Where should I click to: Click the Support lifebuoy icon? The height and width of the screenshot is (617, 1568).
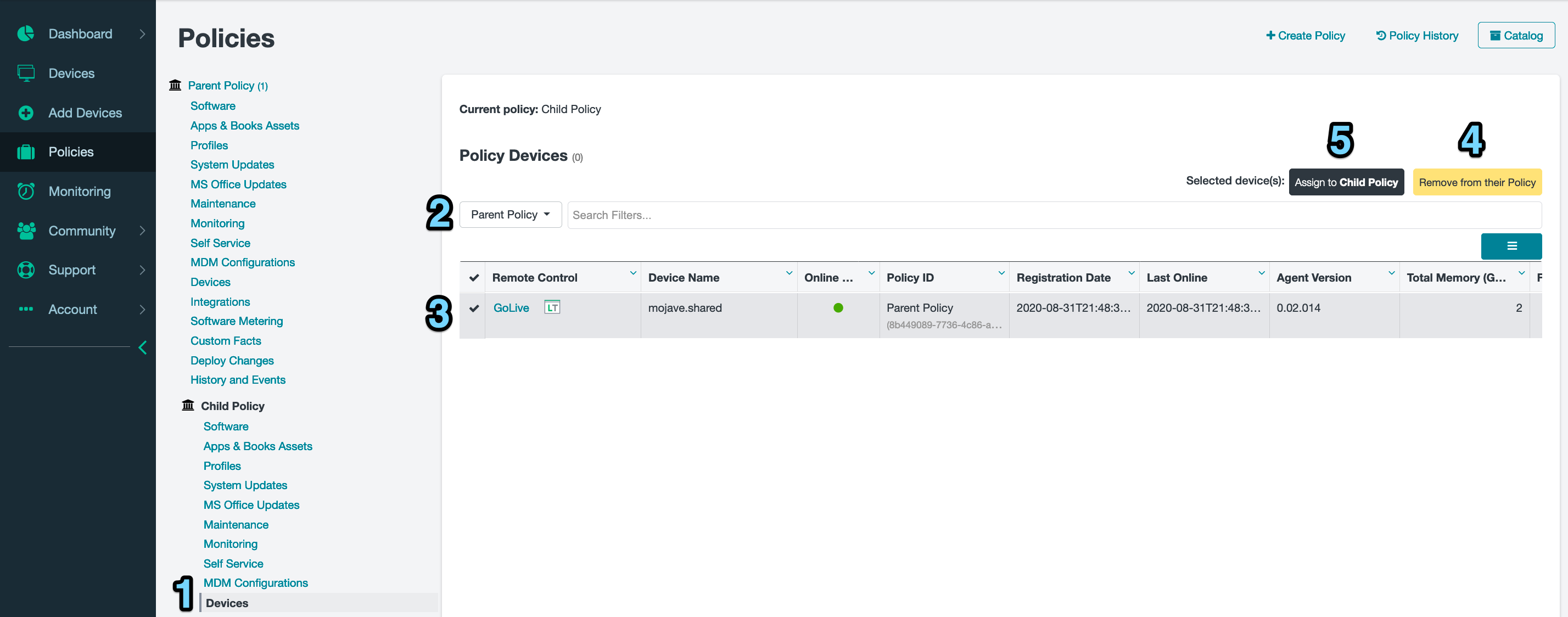click(x=26, y=270)
